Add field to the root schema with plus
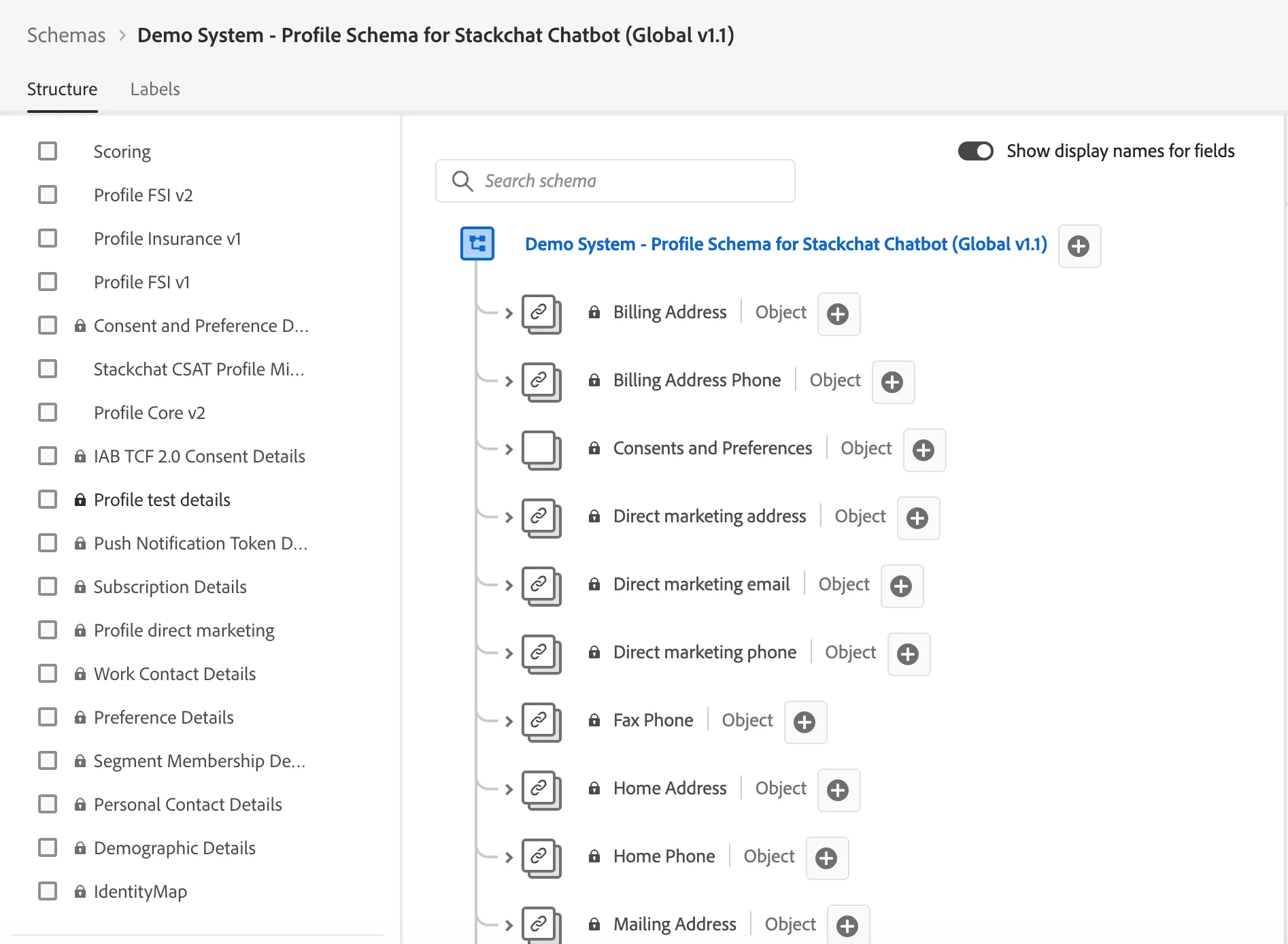 click(1079, 246)
